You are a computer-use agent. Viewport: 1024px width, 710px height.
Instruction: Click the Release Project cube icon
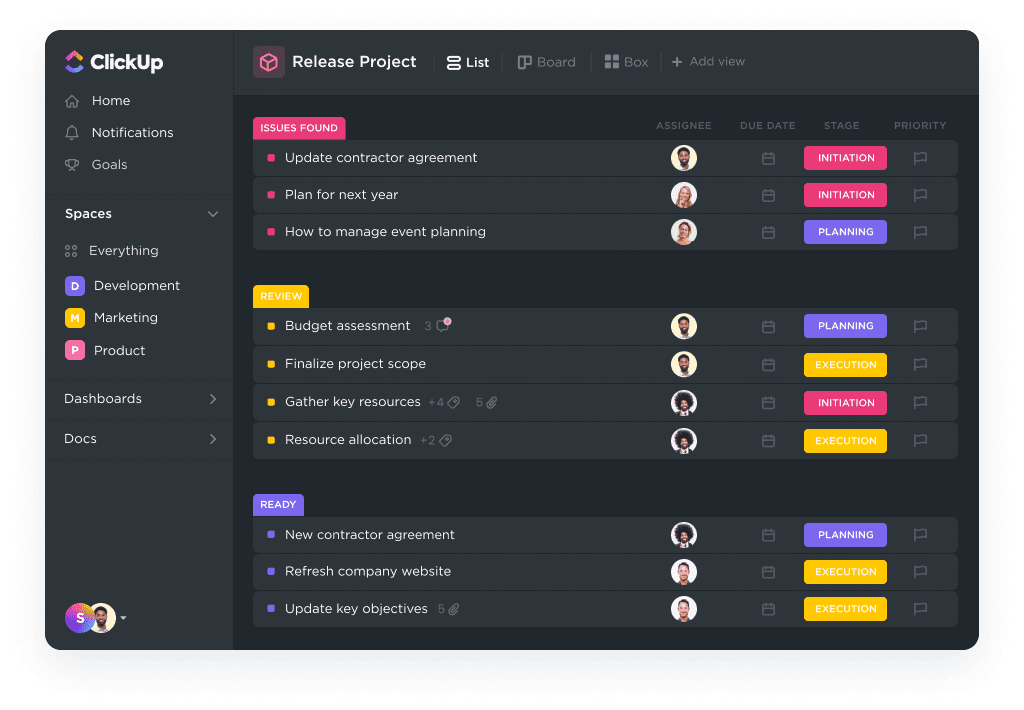click(x=268, y=61)
